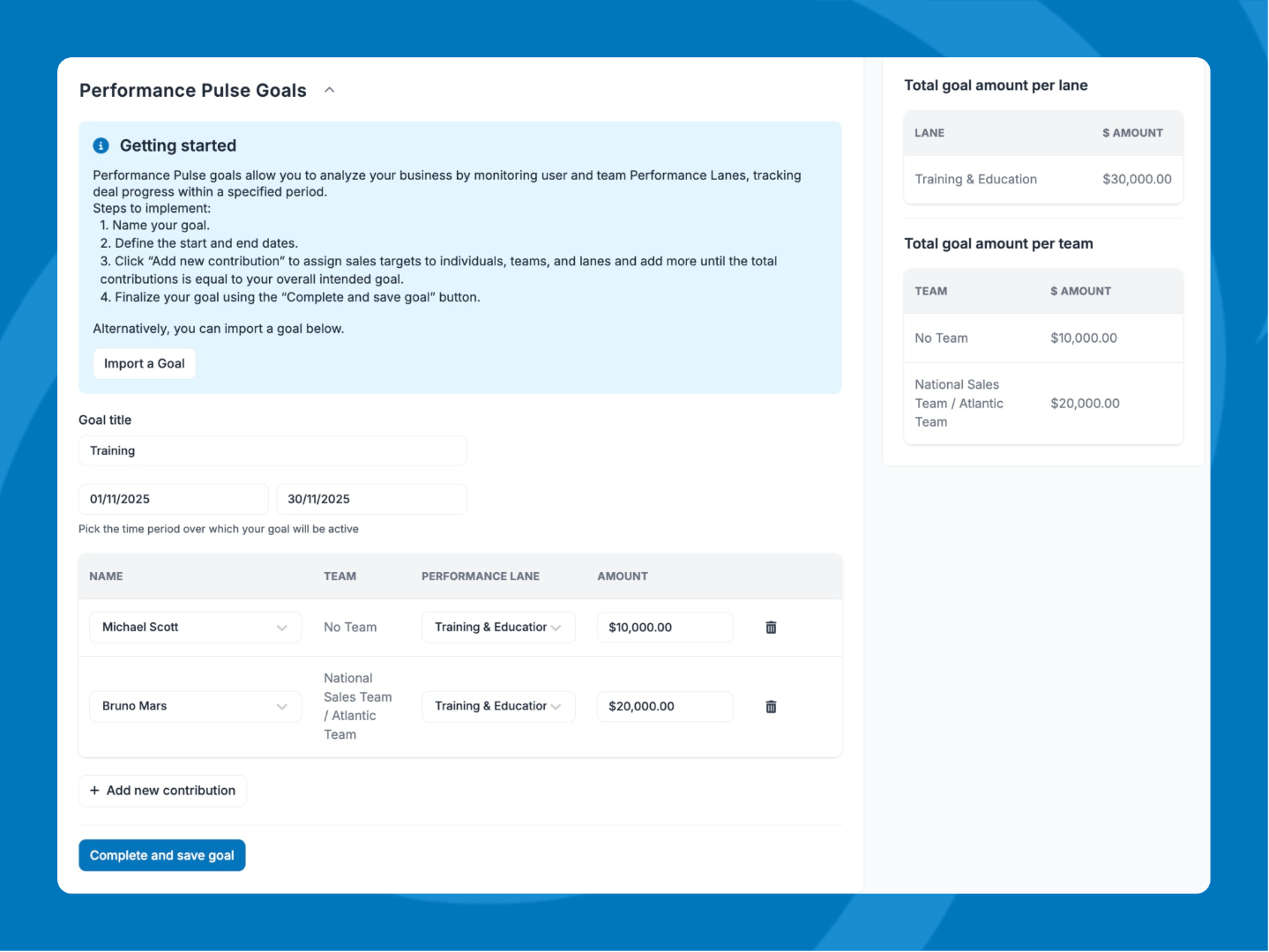Collapse the Performance Pulse Goals section

click(x=329, y=90)
